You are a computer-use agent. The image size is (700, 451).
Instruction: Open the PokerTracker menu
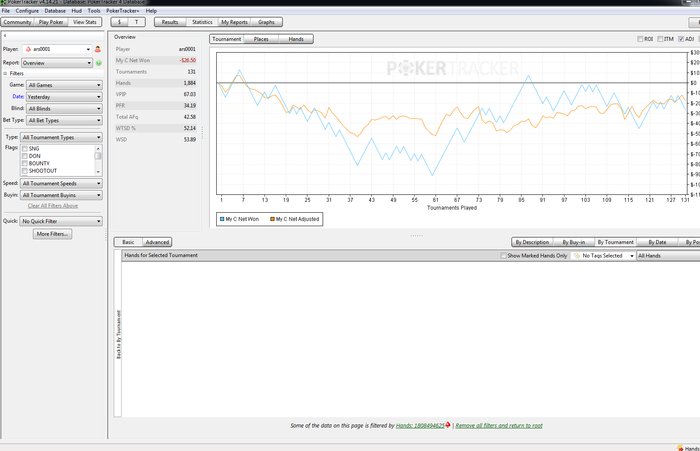pos(122,11)
